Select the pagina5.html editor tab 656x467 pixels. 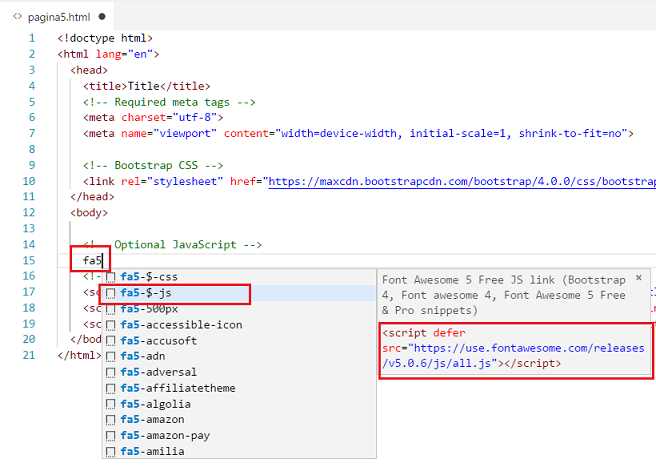[x=59, y=17]
